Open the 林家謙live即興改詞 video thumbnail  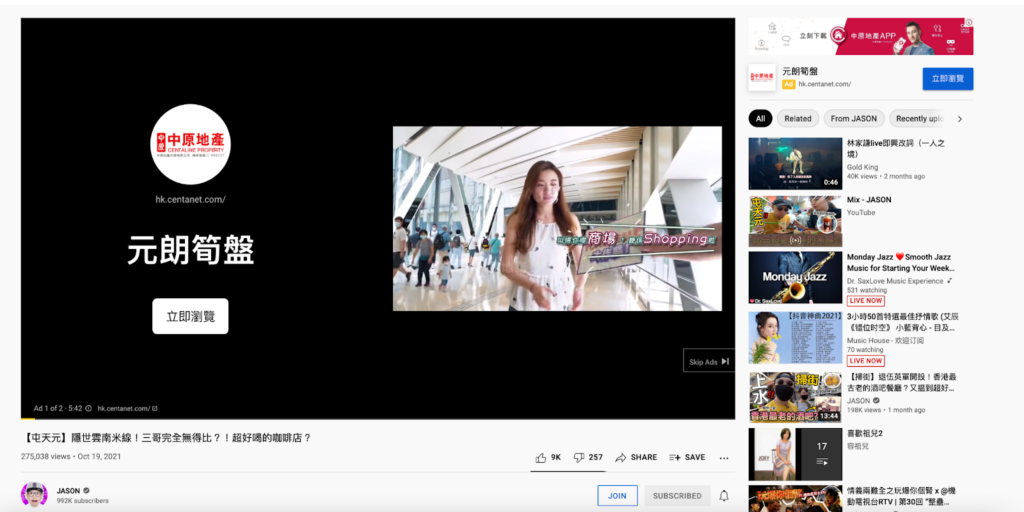(x=795, y=163)
